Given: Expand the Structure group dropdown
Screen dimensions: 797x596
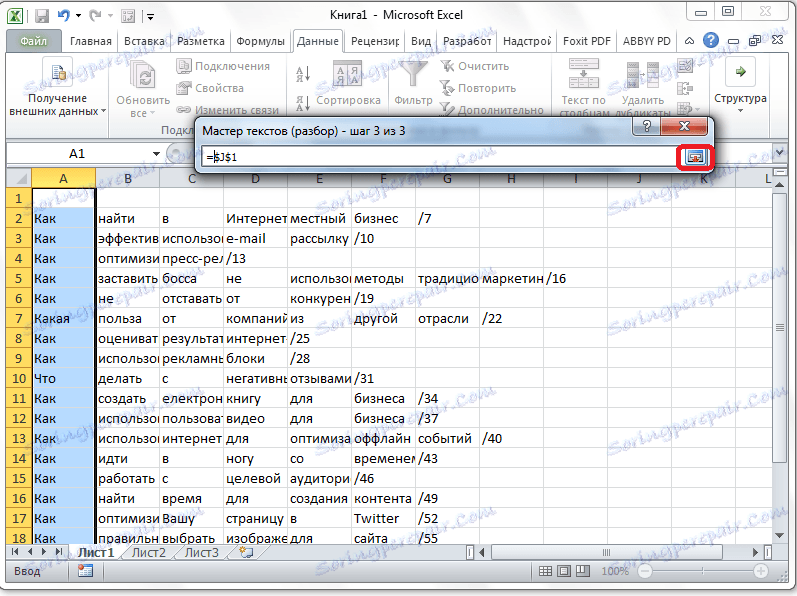Looking at the screenshot, I should click(741, 110).
